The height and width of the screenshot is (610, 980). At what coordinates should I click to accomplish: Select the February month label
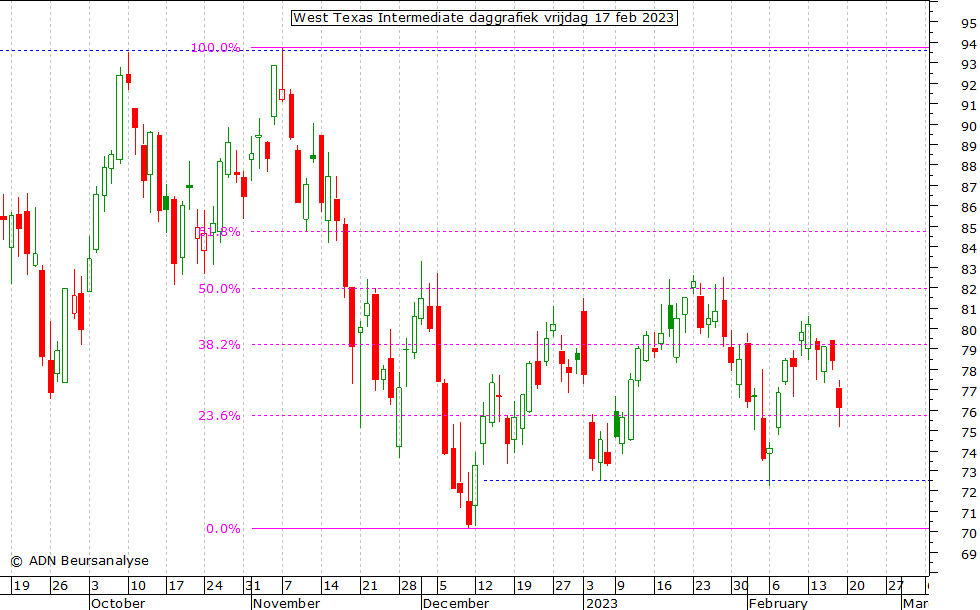click(777, 603)
